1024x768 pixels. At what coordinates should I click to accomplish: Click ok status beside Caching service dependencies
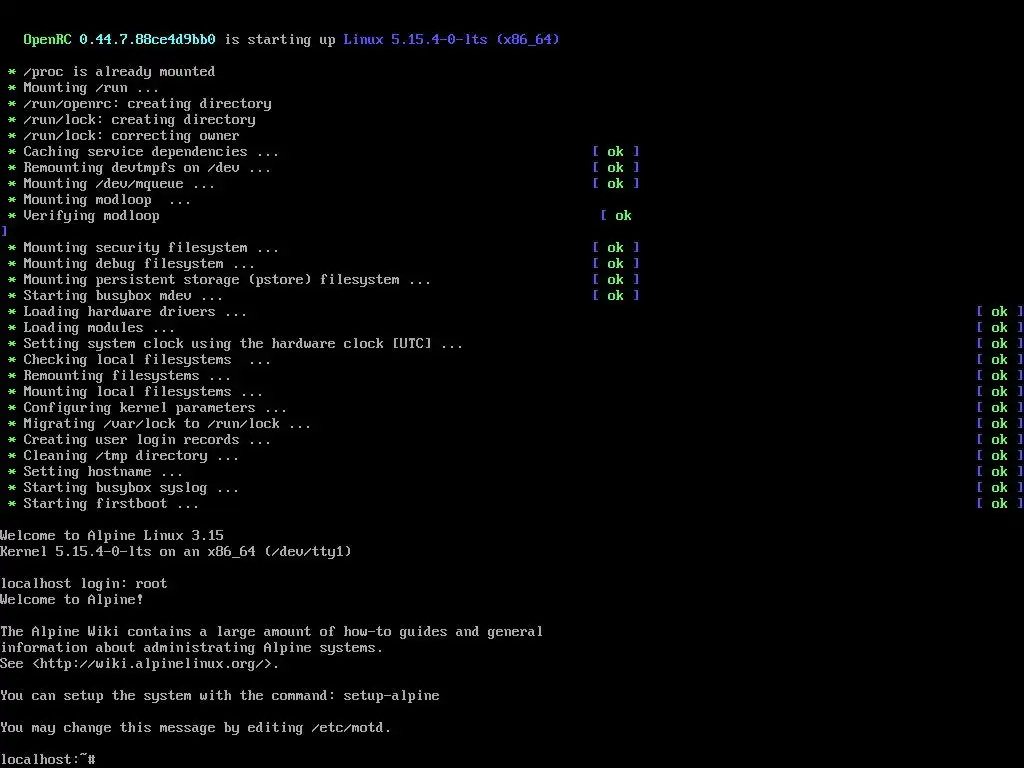click(x=615, y=152)
